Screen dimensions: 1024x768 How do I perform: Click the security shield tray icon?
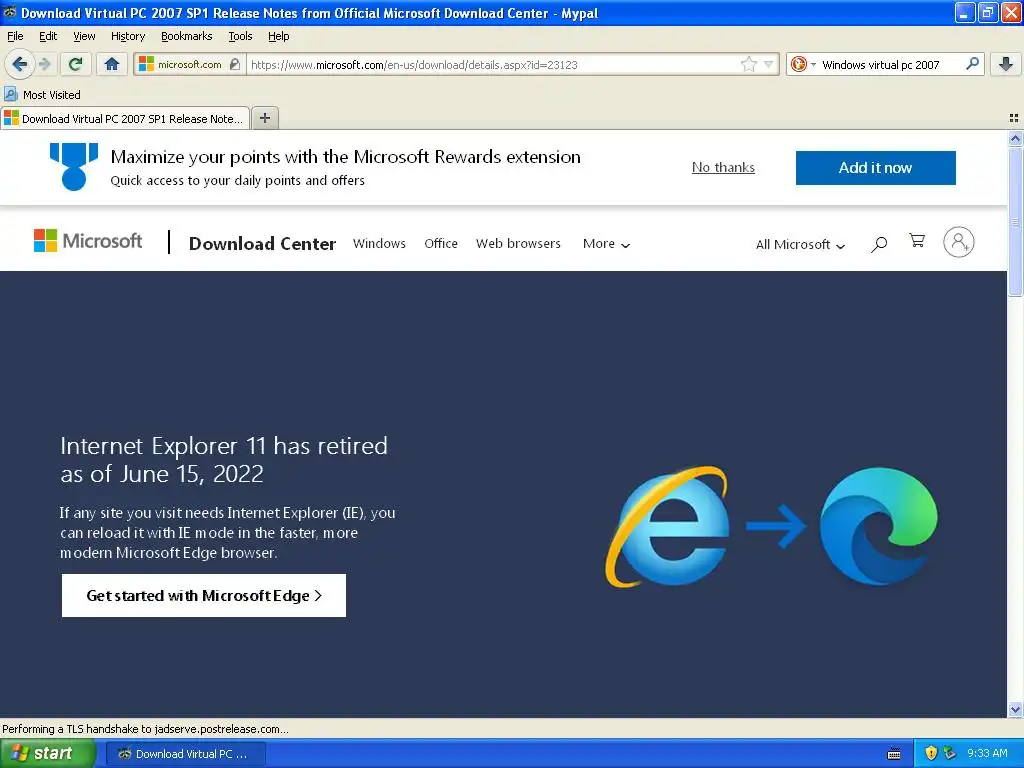click(x=931, y=753)
